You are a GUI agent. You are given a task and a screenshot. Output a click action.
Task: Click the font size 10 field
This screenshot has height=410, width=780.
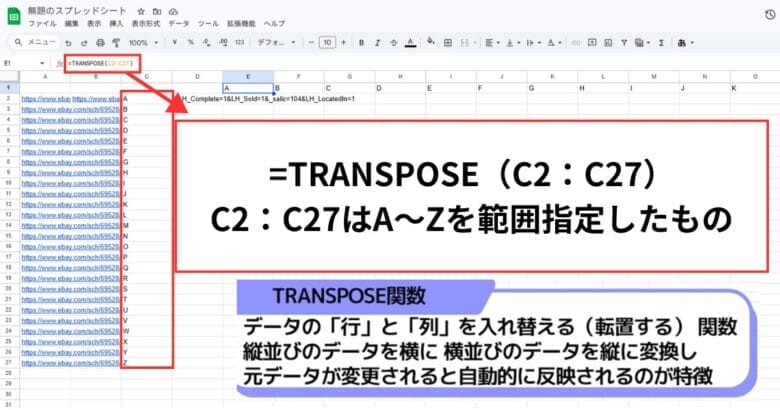[327, 43]
